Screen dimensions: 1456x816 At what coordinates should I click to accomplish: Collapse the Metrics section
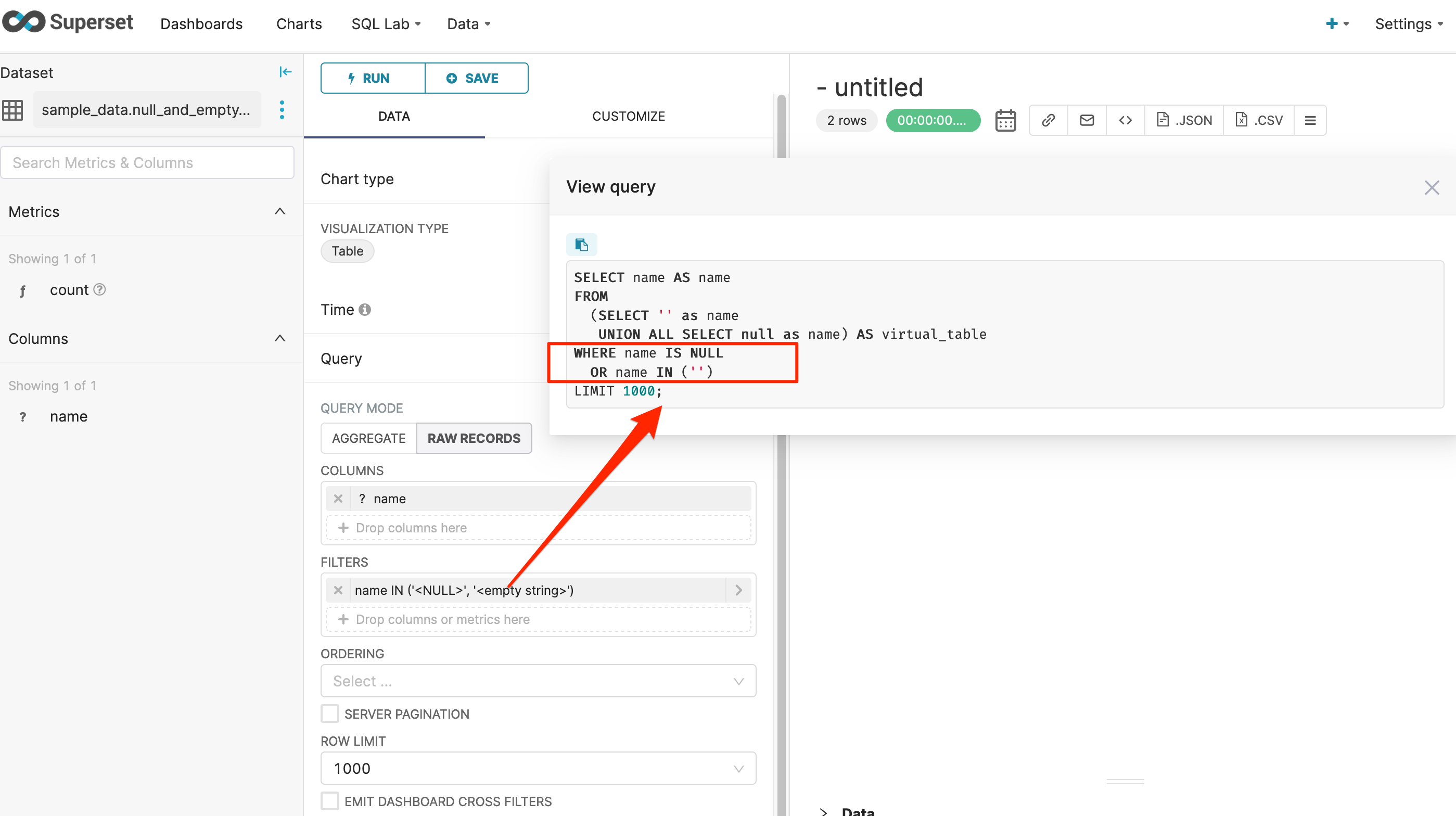pos(280,211)
